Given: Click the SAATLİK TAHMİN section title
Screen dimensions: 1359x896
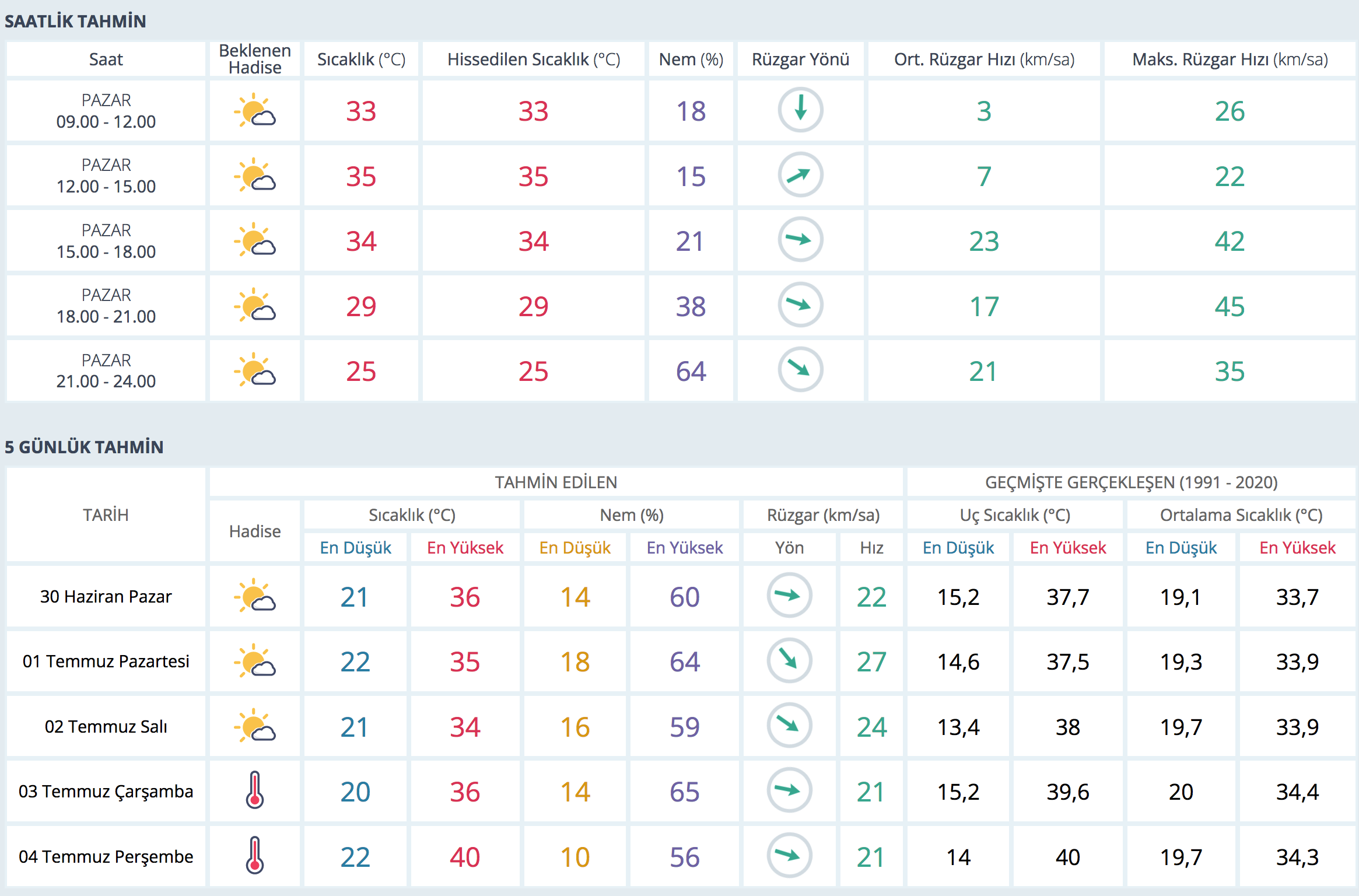Looking at the screenshot, I should coord(75,22).
